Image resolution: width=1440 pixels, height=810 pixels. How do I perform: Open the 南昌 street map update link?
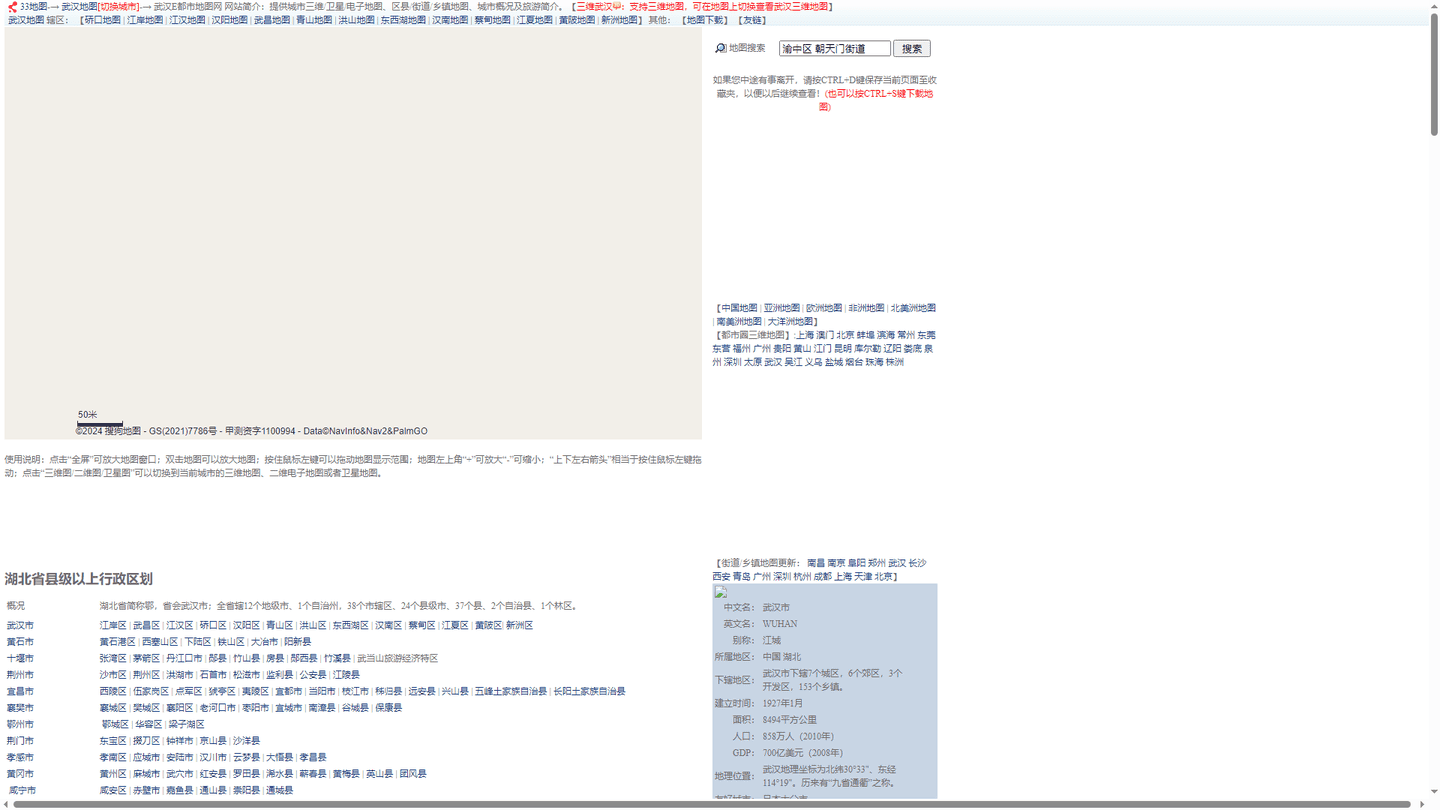[x=816, y=563]
